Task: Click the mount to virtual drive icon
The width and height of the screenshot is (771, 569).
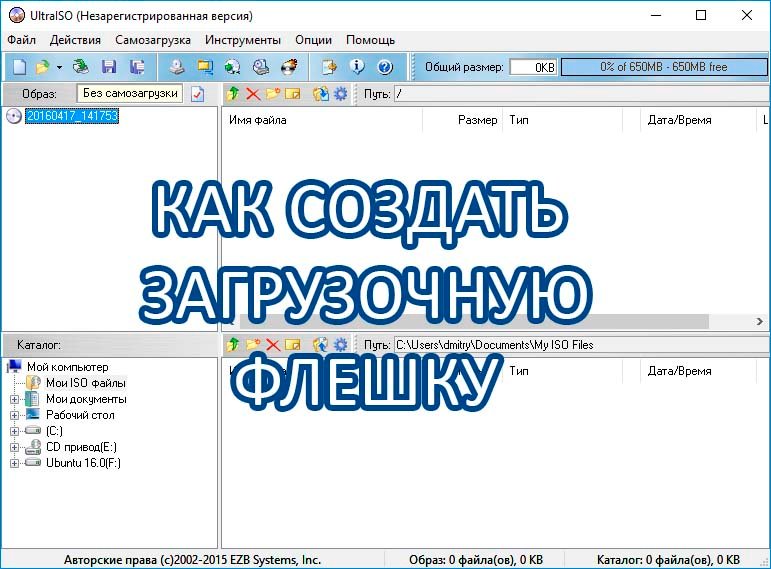Action: tap(261, 67)
